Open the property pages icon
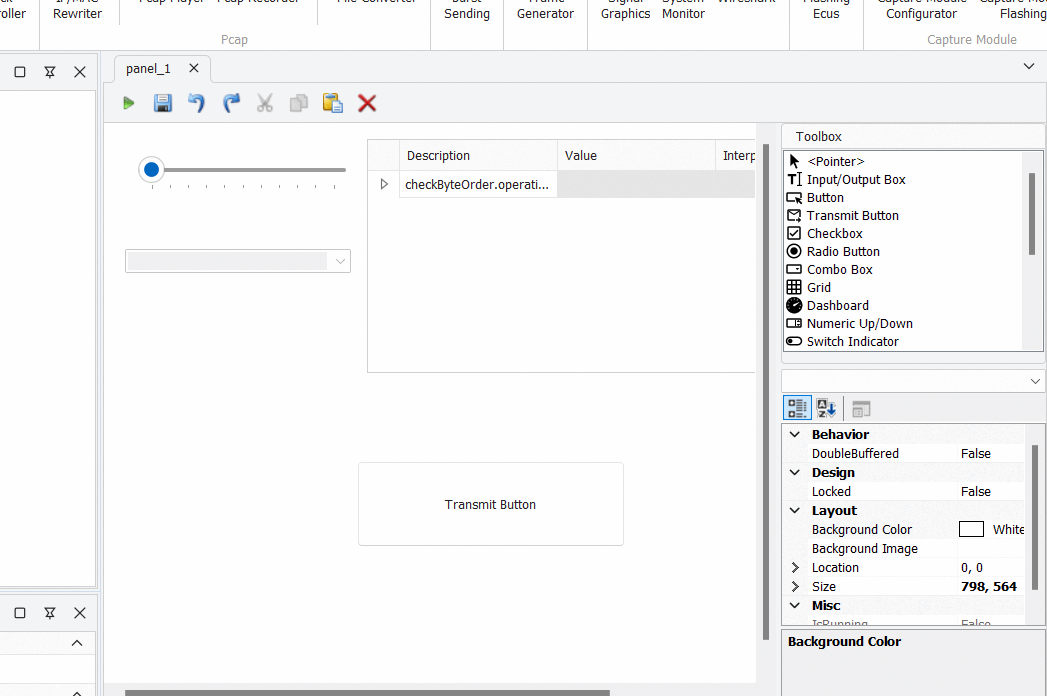Viewport: 1047px width, 696px height. [861, 408]
